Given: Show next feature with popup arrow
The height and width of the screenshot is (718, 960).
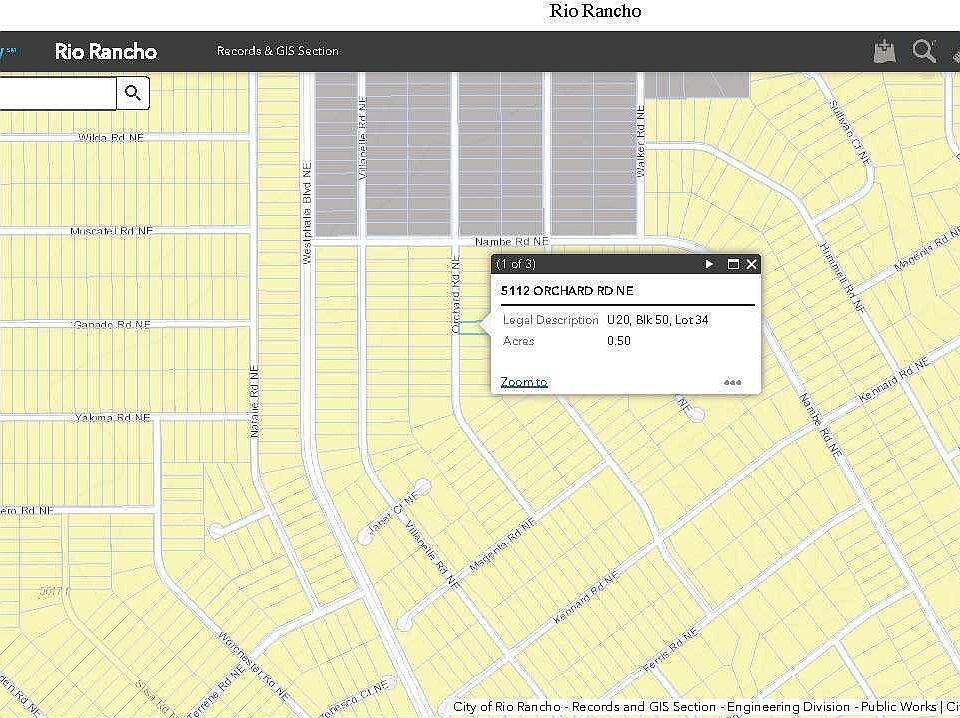Looking at the screenshot, I should pyautogui.click(x=710, y=264).
